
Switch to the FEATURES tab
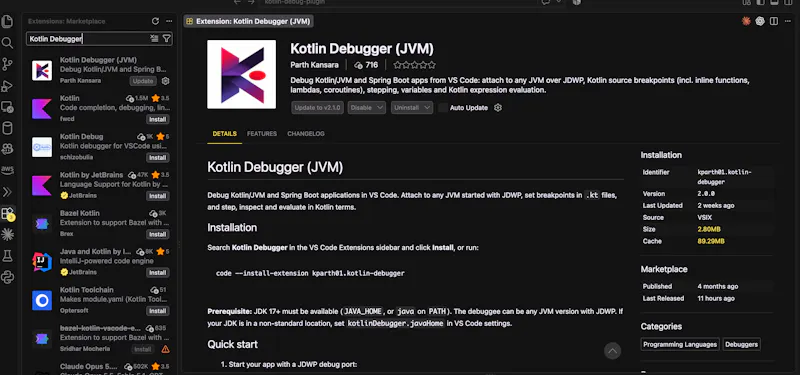click(x=262, y=134)
